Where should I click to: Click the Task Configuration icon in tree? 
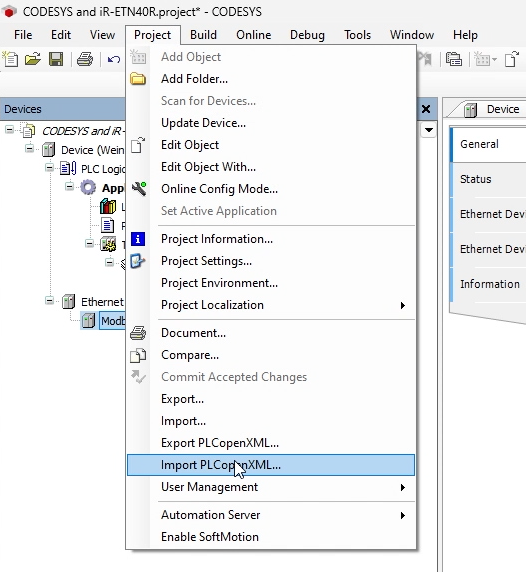pyautogui.click(x=108, y=244)
